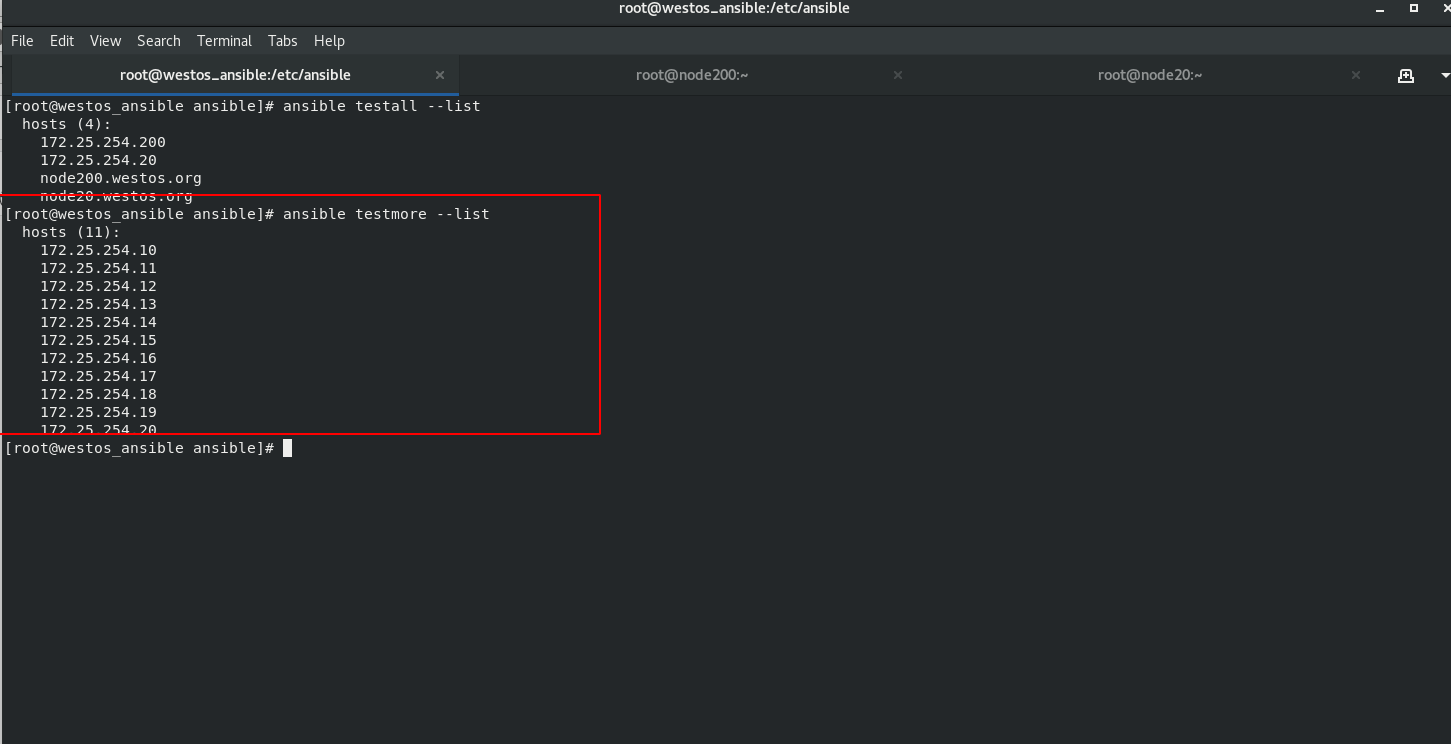Click the 172.25.254.11 host line
The image size is (1451, 744).
coord(98,268)
